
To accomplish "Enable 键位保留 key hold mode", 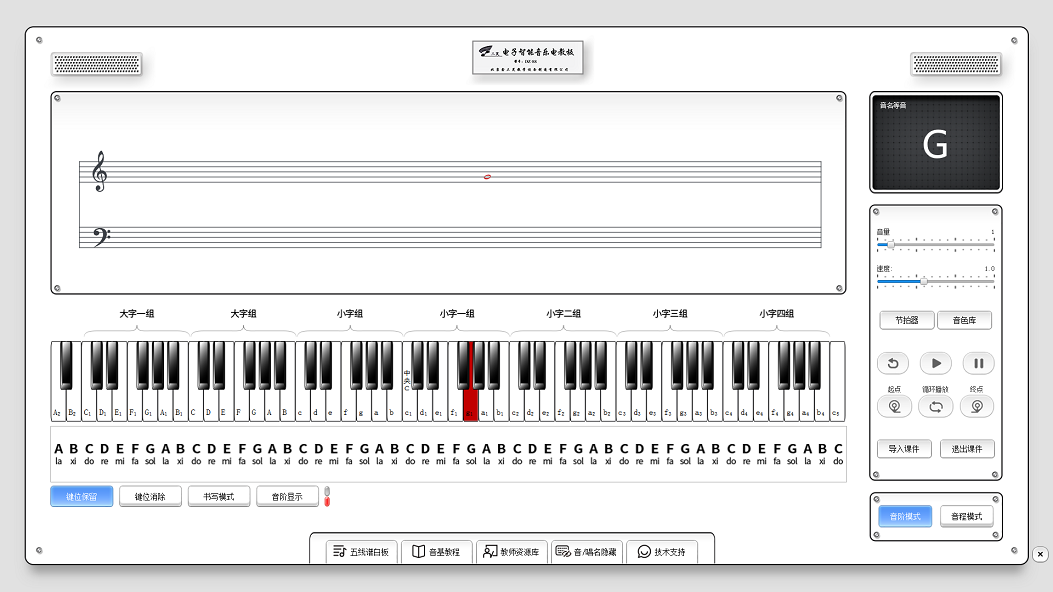I will pos(81,497).
